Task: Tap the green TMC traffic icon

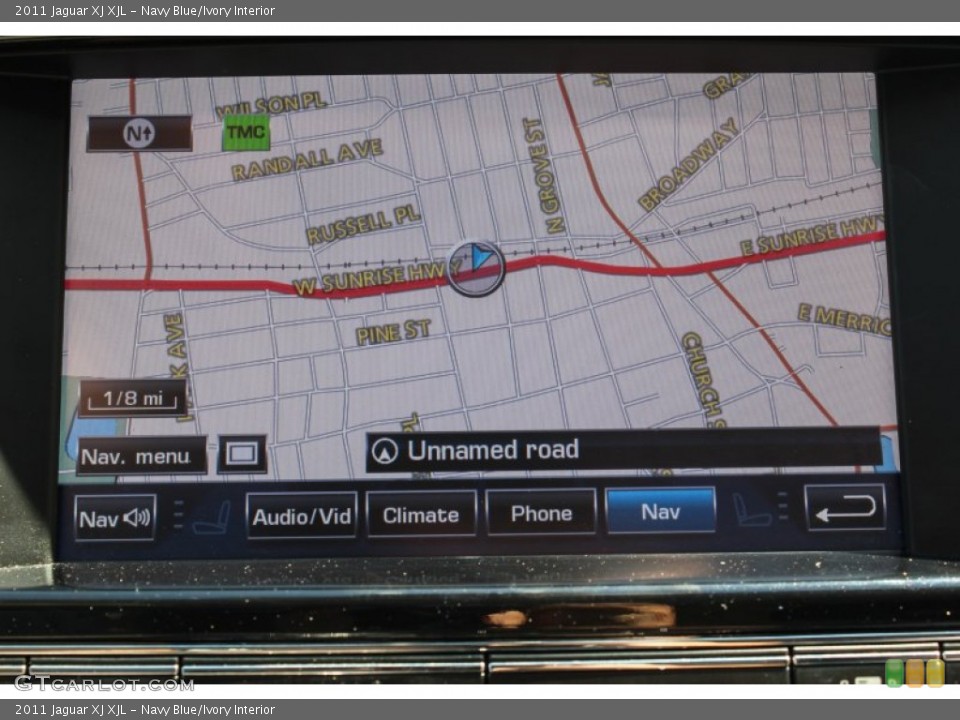Action: (x=246, y=132)
